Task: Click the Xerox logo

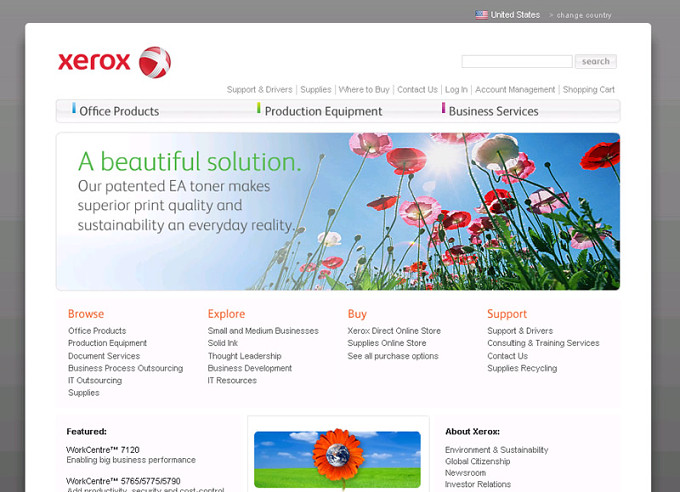Action: coord(114,62)
